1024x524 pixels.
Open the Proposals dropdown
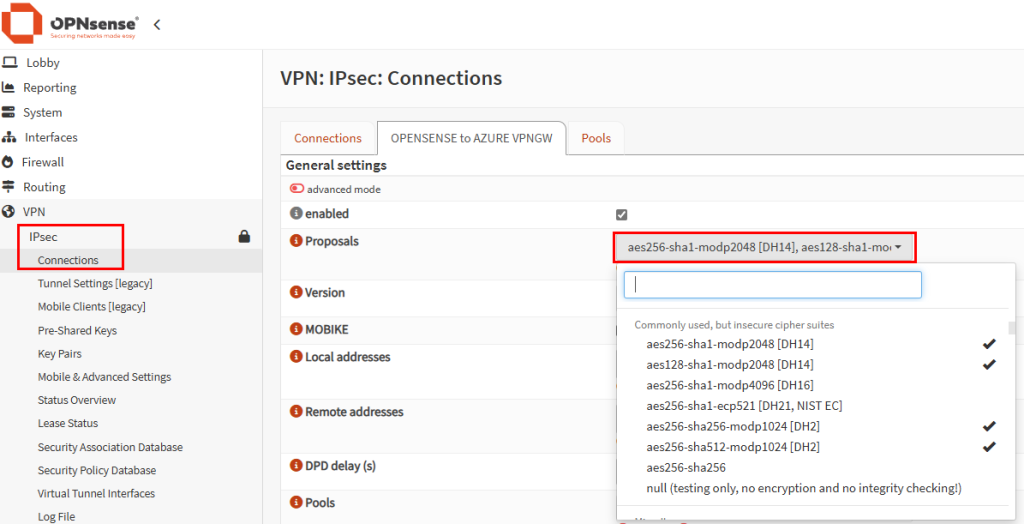tap(764, 247)
